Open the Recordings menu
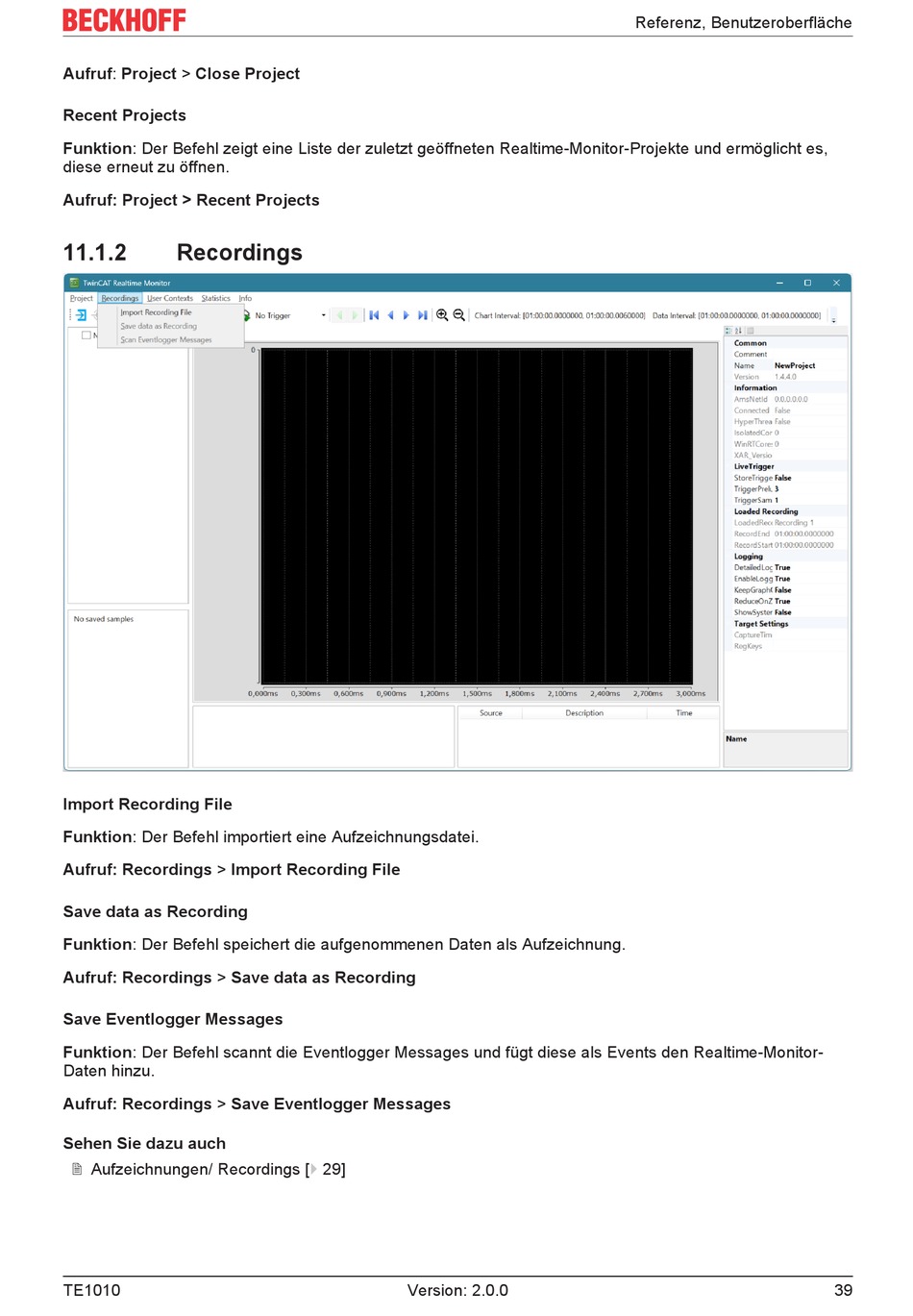913x1316 pixels. pos(120,298)
